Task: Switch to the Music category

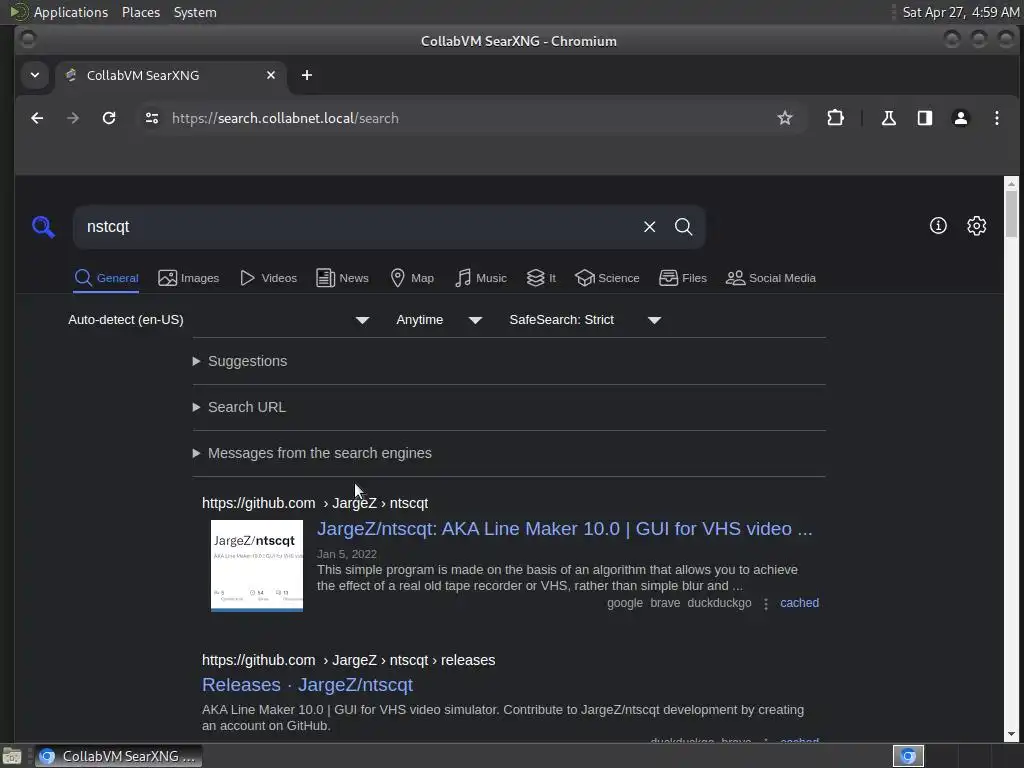Action: pos(481,278)
